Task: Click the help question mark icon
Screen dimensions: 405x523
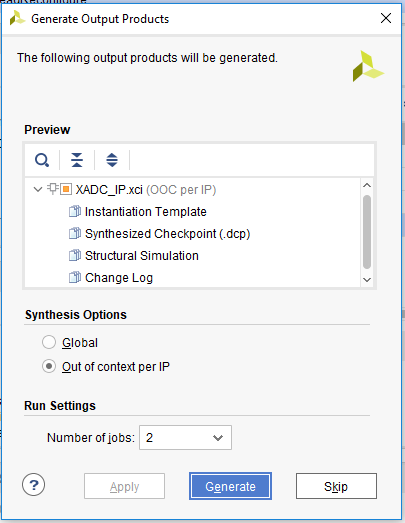Action: coord(33,485)
